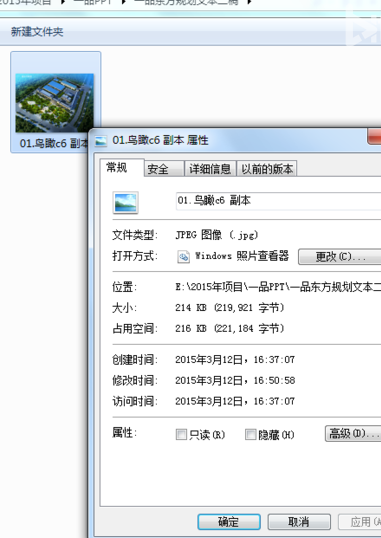381x538 pixels.
Task: Close the properties dialog with red X
Action: coord(374,136)
